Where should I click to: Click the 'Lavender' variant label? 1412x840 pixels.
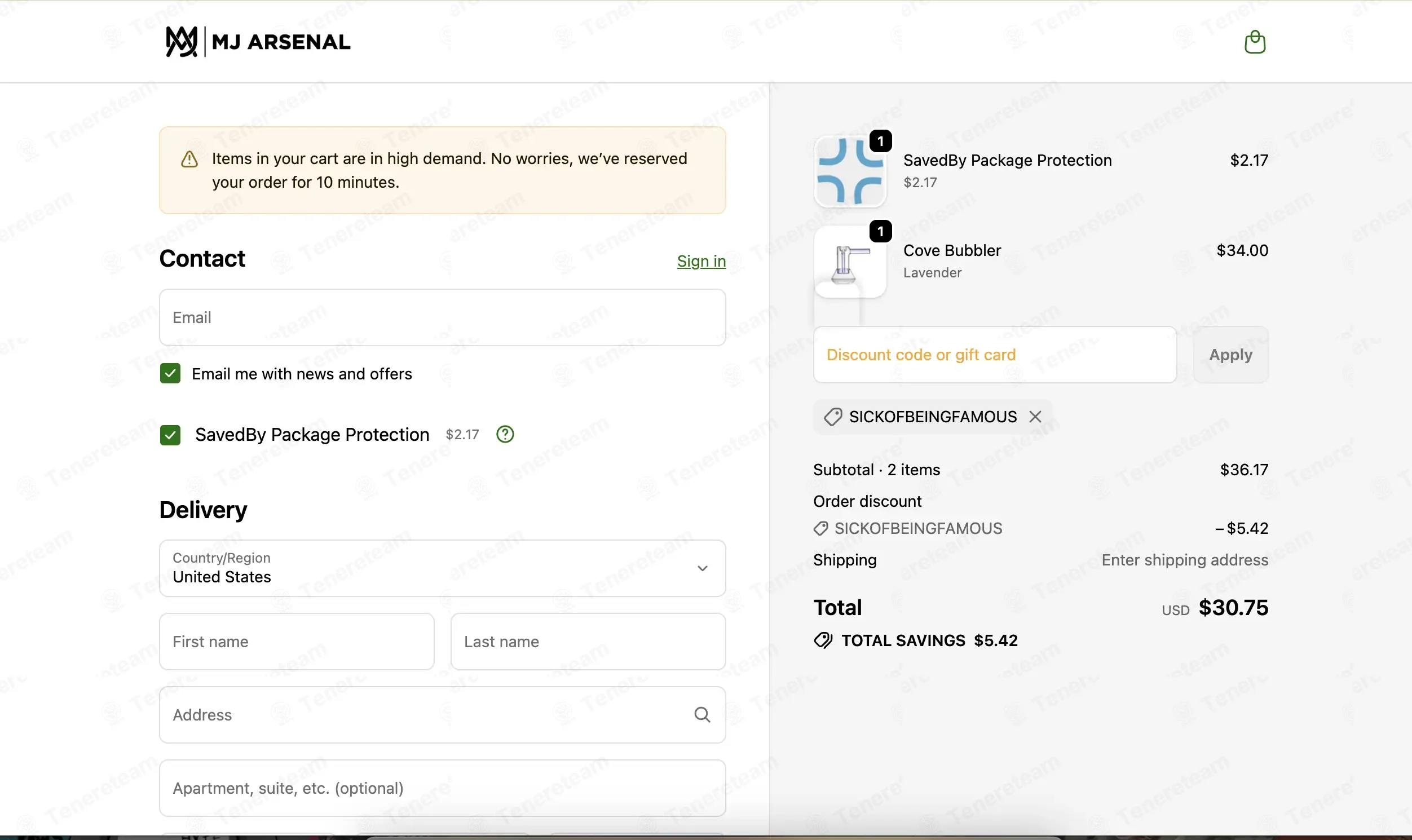(x=933, y=273)
